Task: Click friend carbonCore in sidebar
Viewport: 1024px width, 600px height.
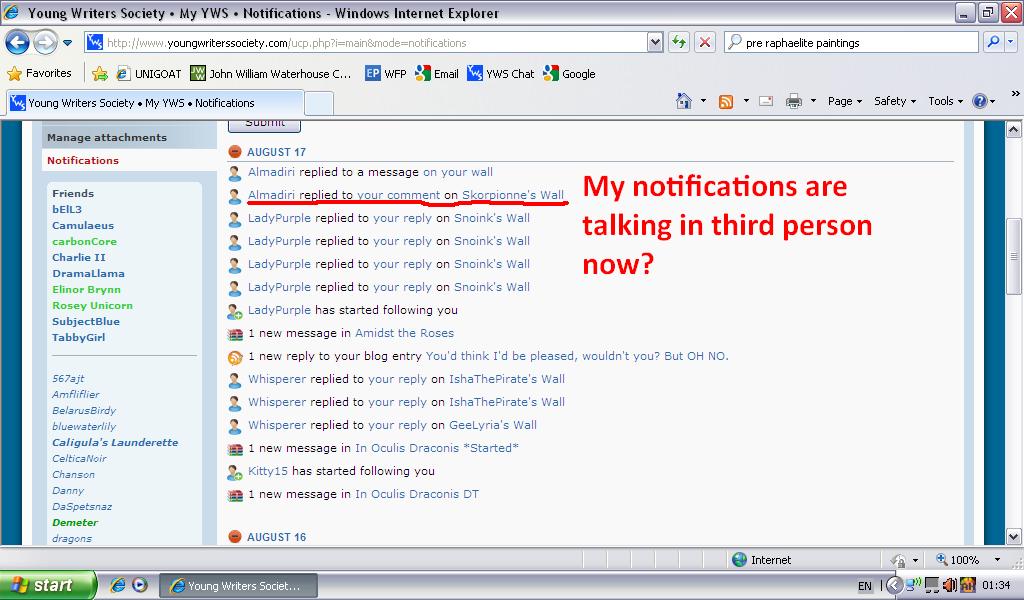Action: [x=84, y=241]
